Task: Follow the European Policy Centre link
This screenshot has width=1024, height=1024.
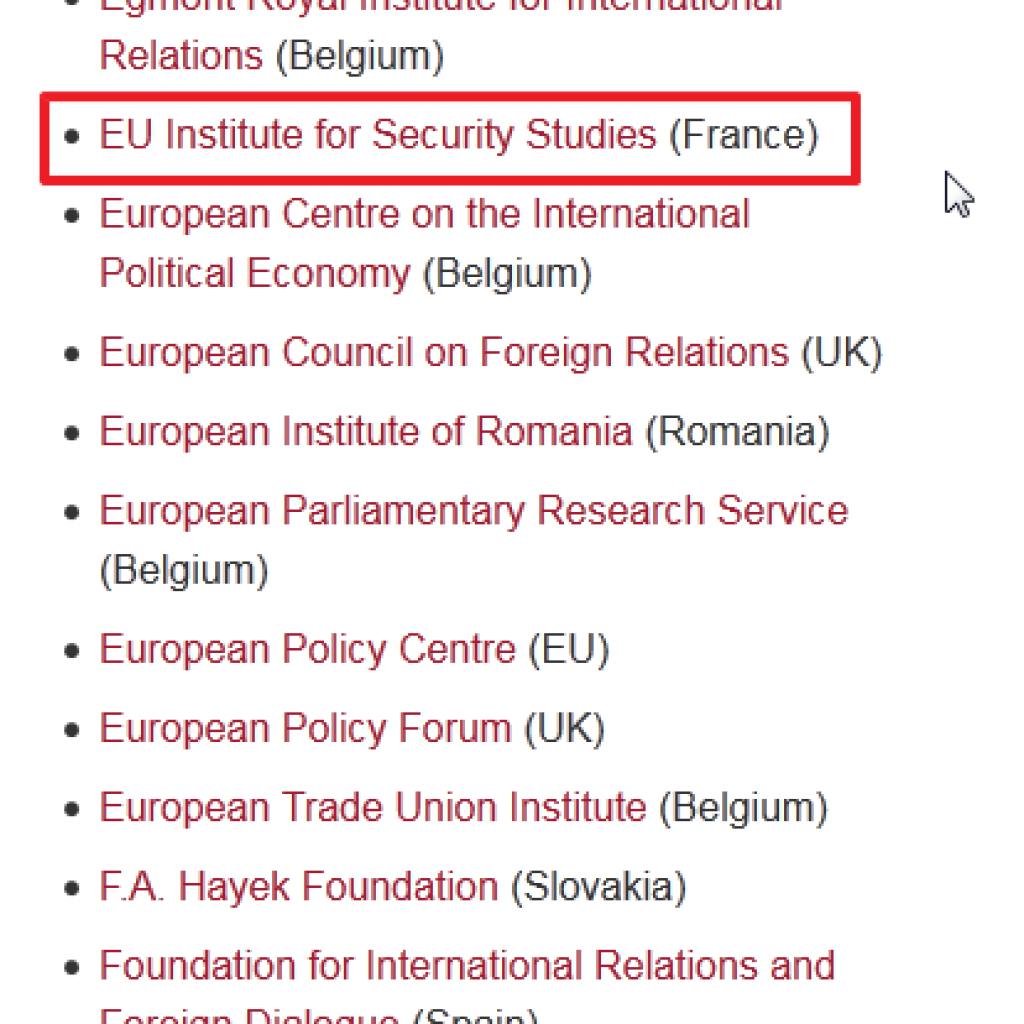Action: tap(308, 649)
